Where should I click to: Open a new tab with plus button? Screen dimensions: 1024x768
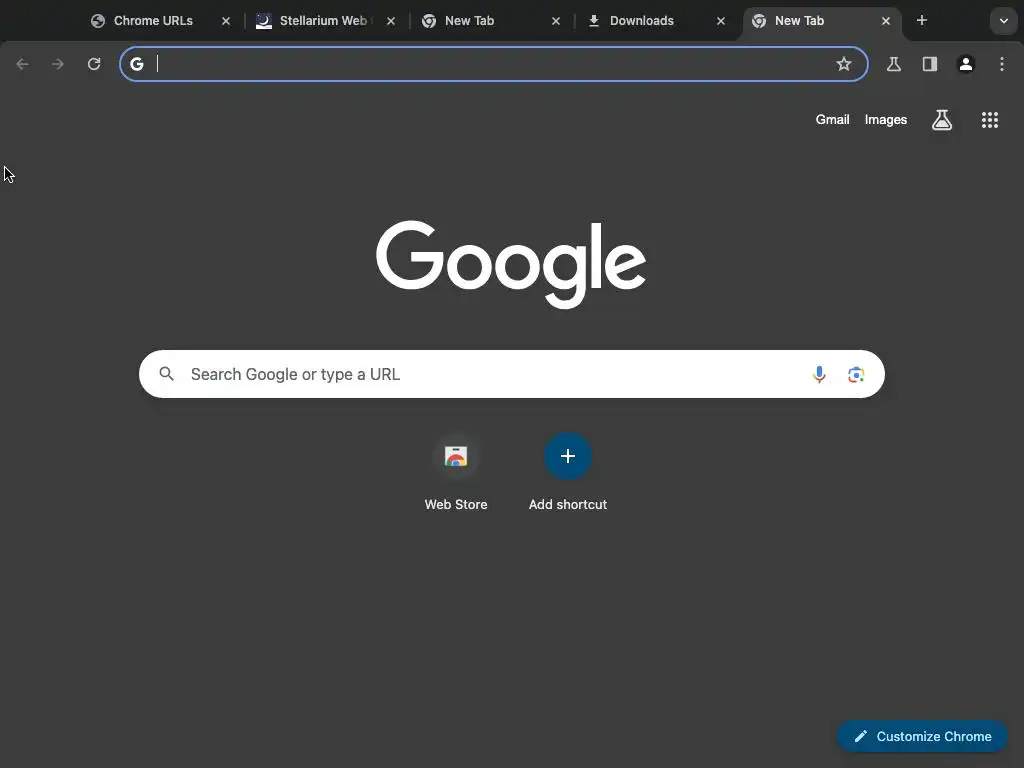point(922,20)
